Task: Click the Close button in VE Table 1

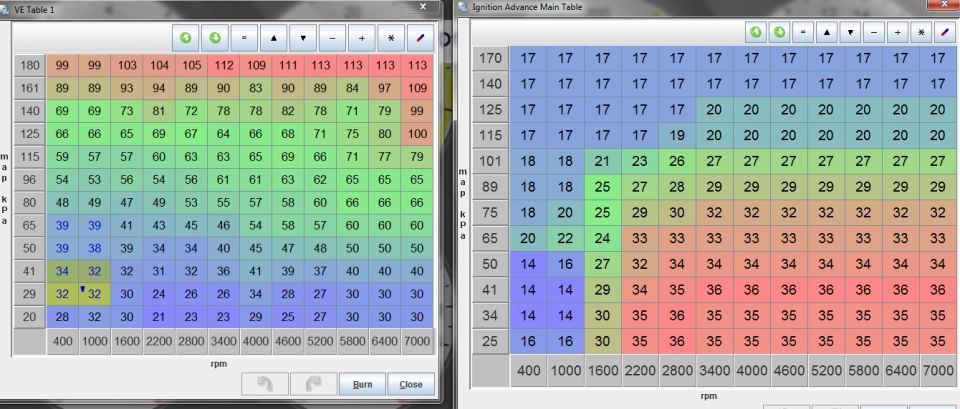Action: 411,384
